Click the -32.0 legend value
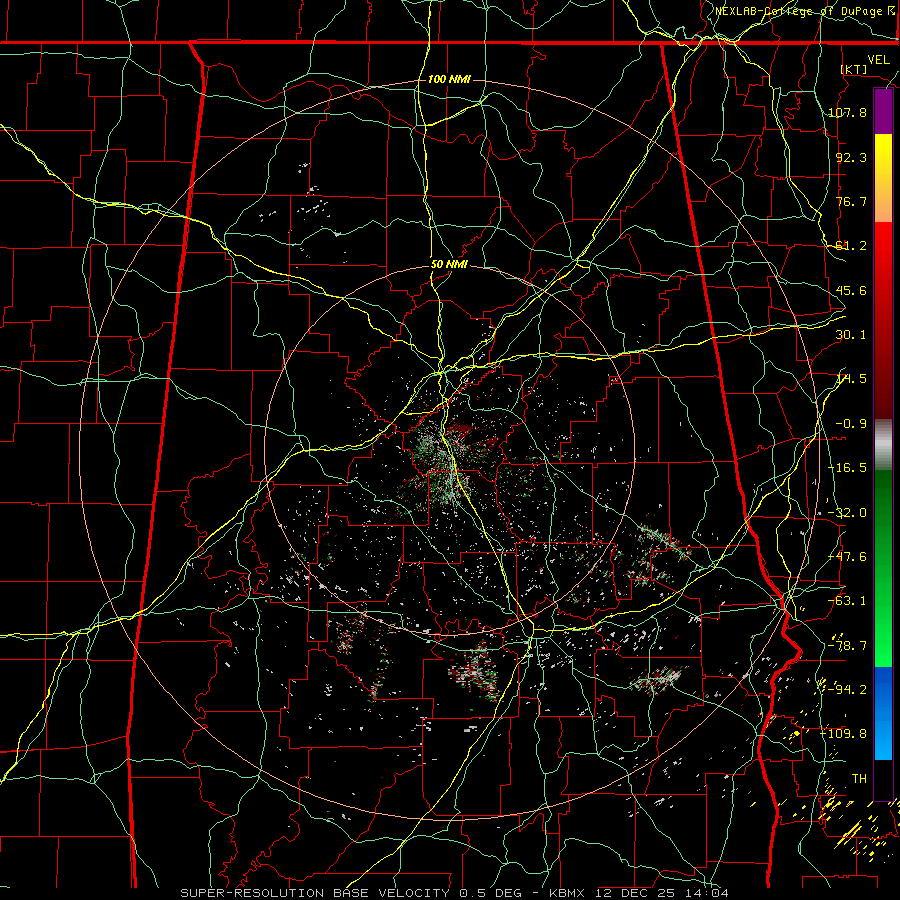900x900 pixels. click(847, 513)
